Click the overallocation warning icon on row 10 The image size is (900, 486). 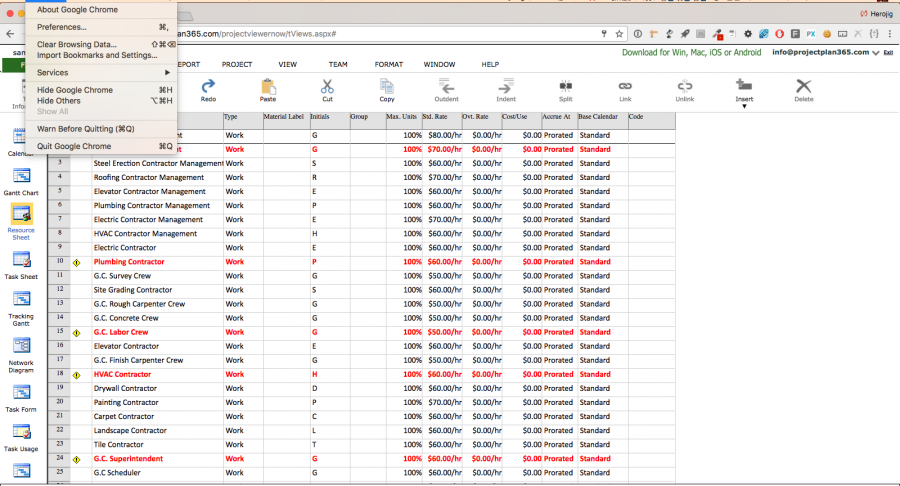[76, 263]
